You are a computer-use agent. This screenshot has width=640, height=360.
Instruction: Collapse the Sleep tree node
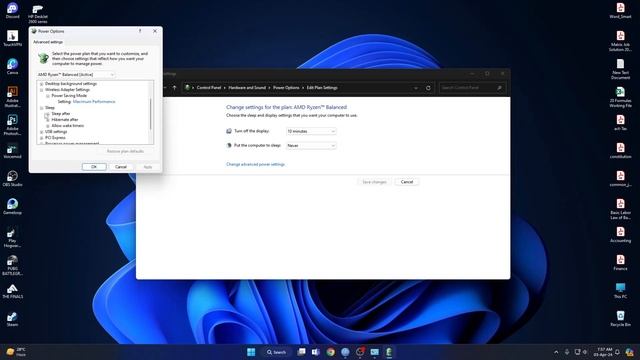click(41, 108)
